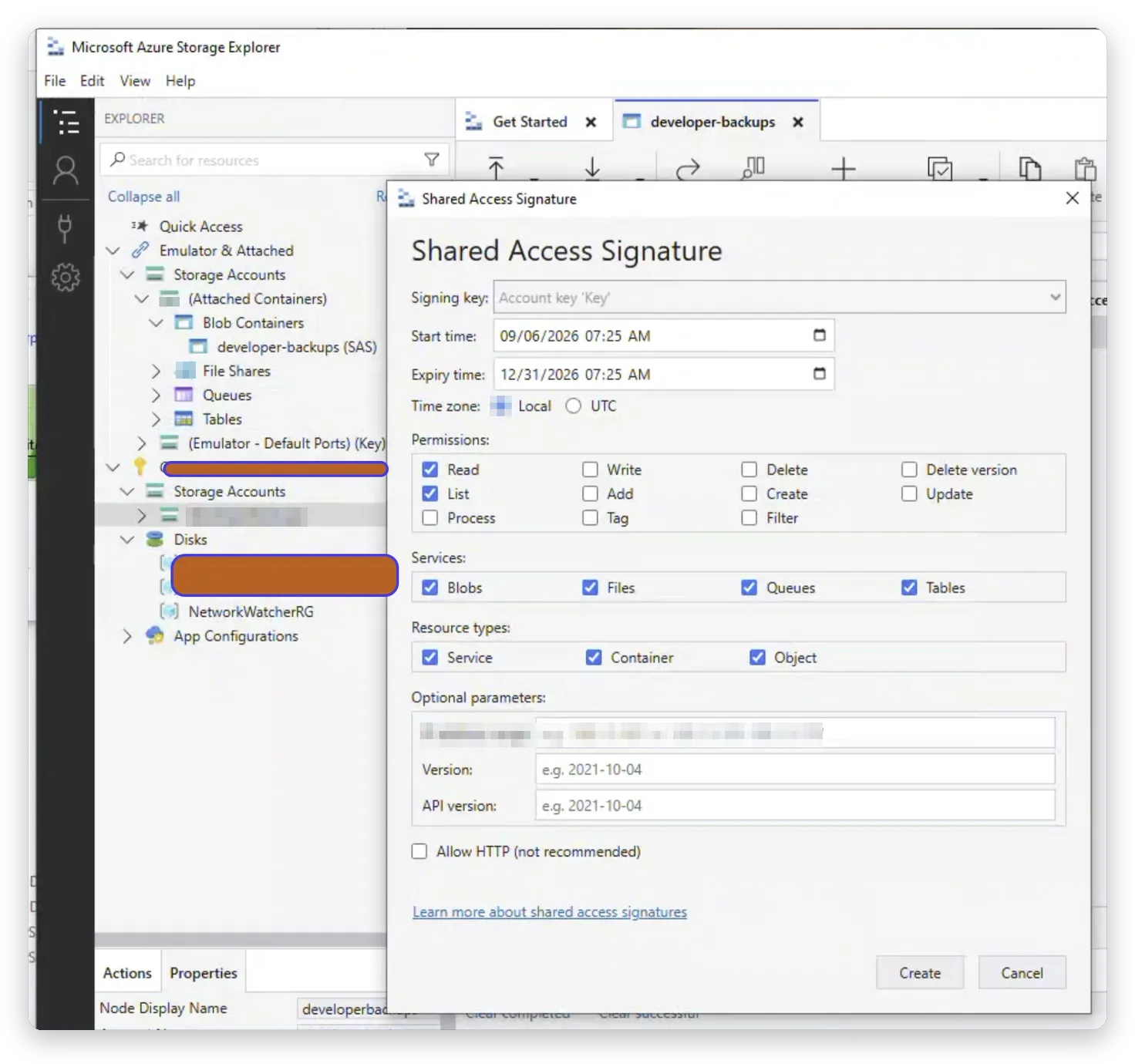Click the Select All toolbar icon
Viewport: 1135px width, 1064px height.
940,168
